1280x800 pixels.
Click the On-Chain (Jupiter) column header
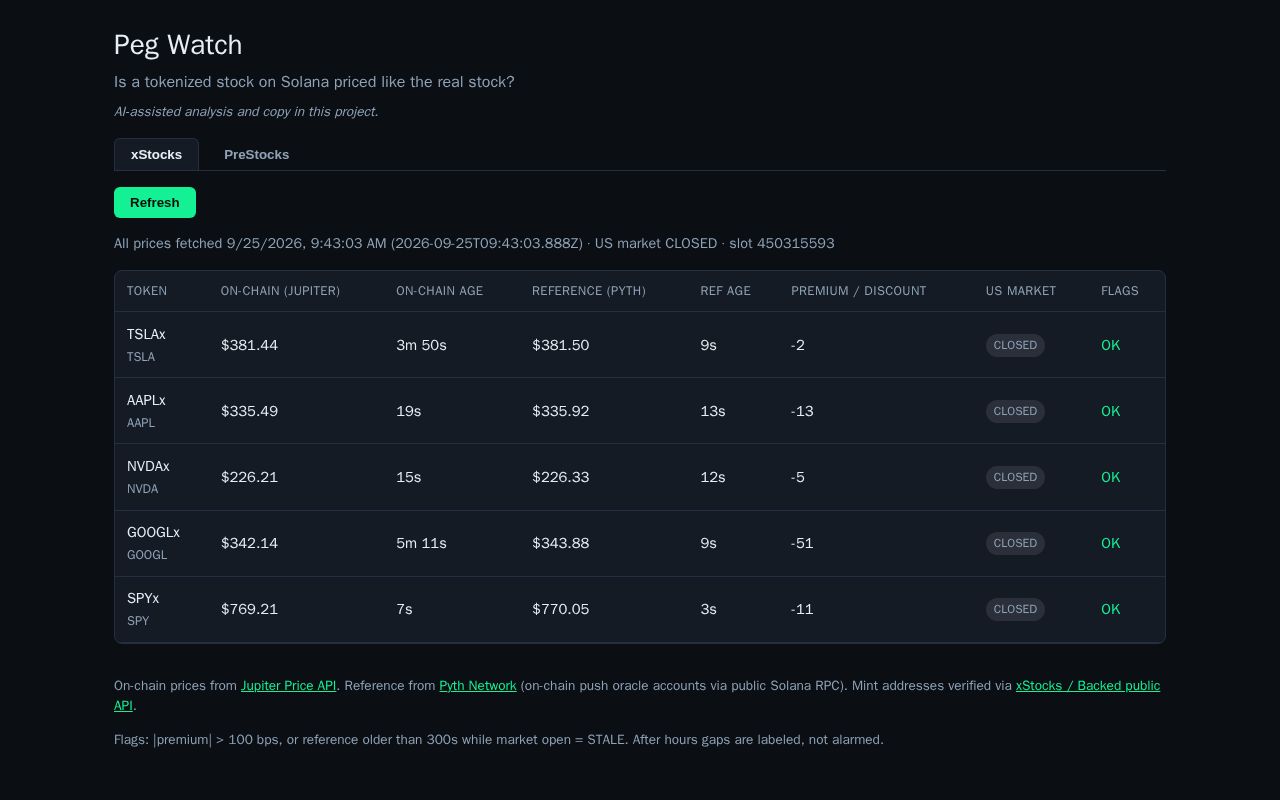[280, 291]
